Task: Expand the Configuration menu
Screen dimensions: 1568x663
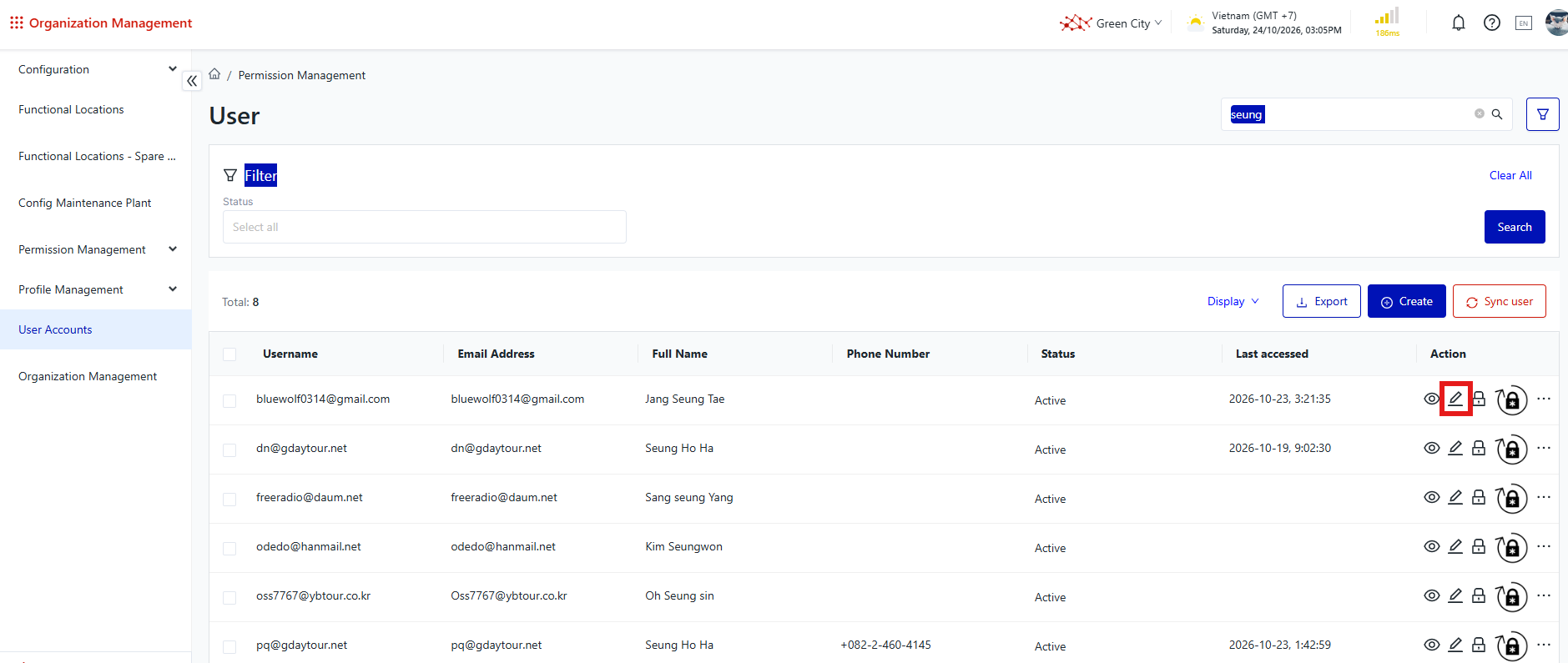Action: (x=96, y=69)
